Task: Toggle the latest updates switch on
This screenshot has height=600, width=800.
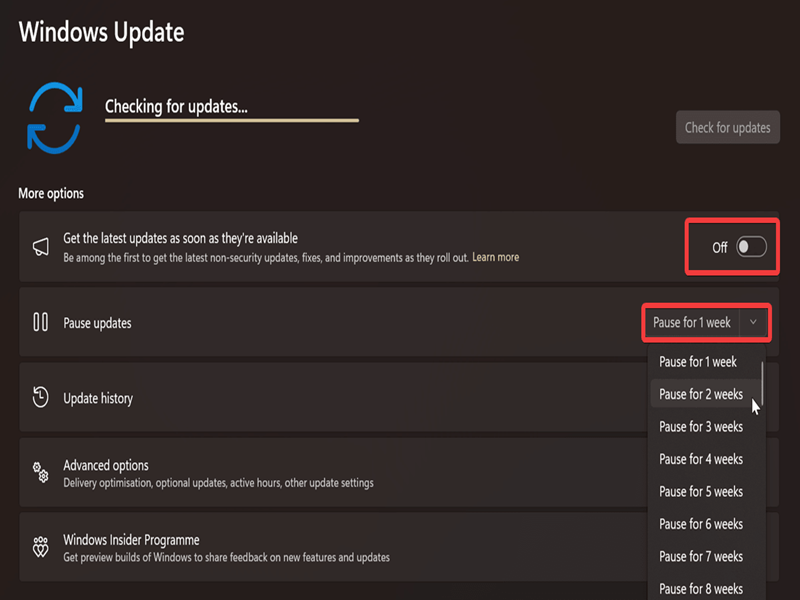Action: pos(751,247)
